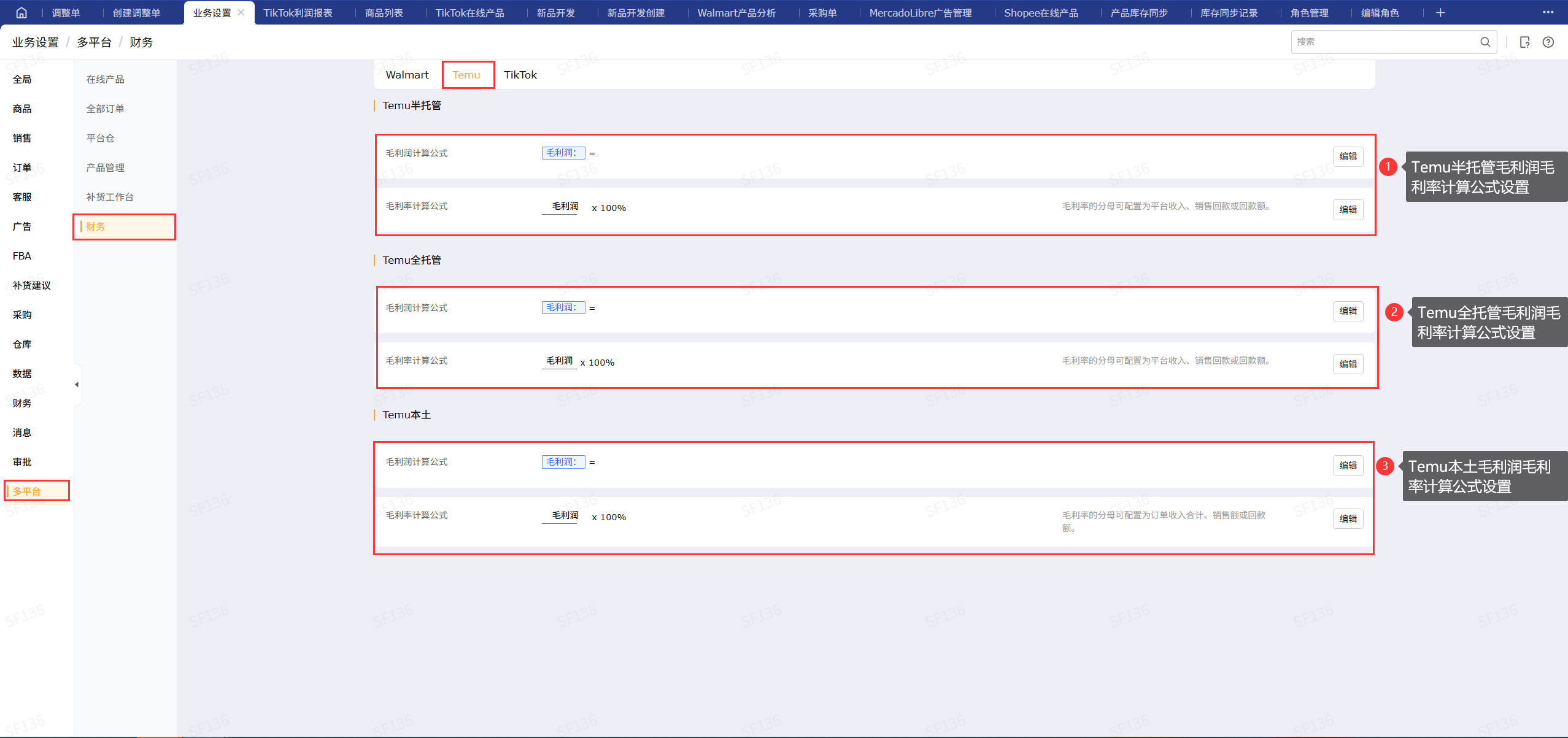Screen dimensions: 1568x738
Task: Add a new tab with plus icon
Action: (x=1440, y=12)
